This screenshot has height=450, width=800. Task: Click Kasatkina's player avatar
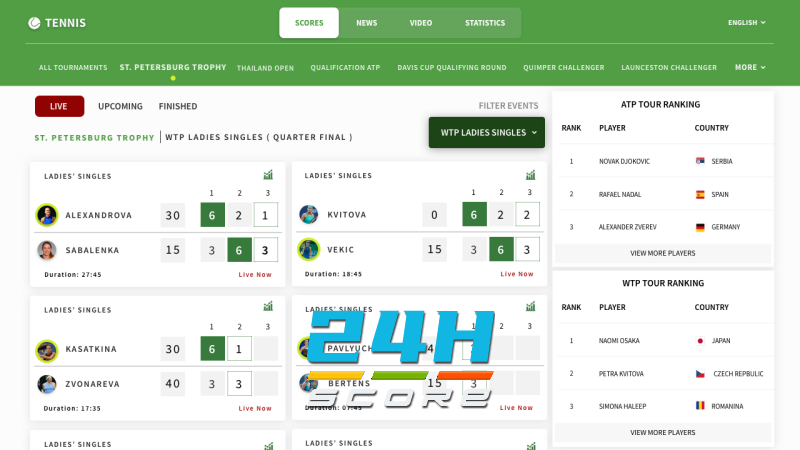pyautogui.click(x=46, y=351)
